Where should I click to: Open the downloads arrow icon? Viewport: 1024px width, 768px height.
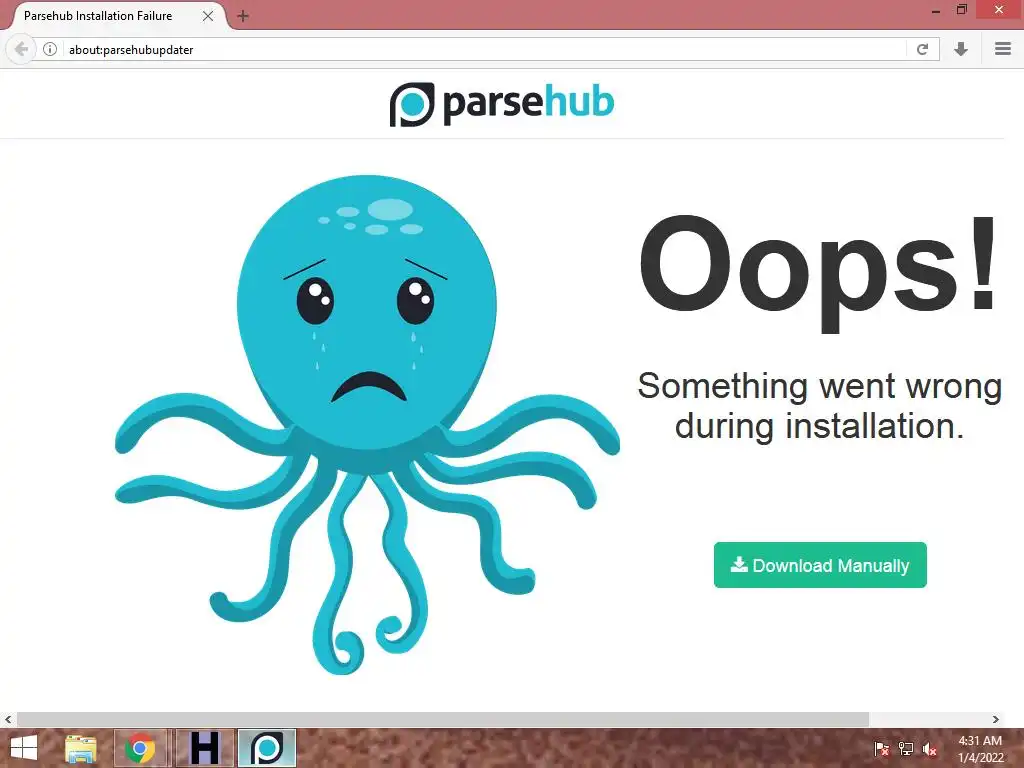[961, 49]
